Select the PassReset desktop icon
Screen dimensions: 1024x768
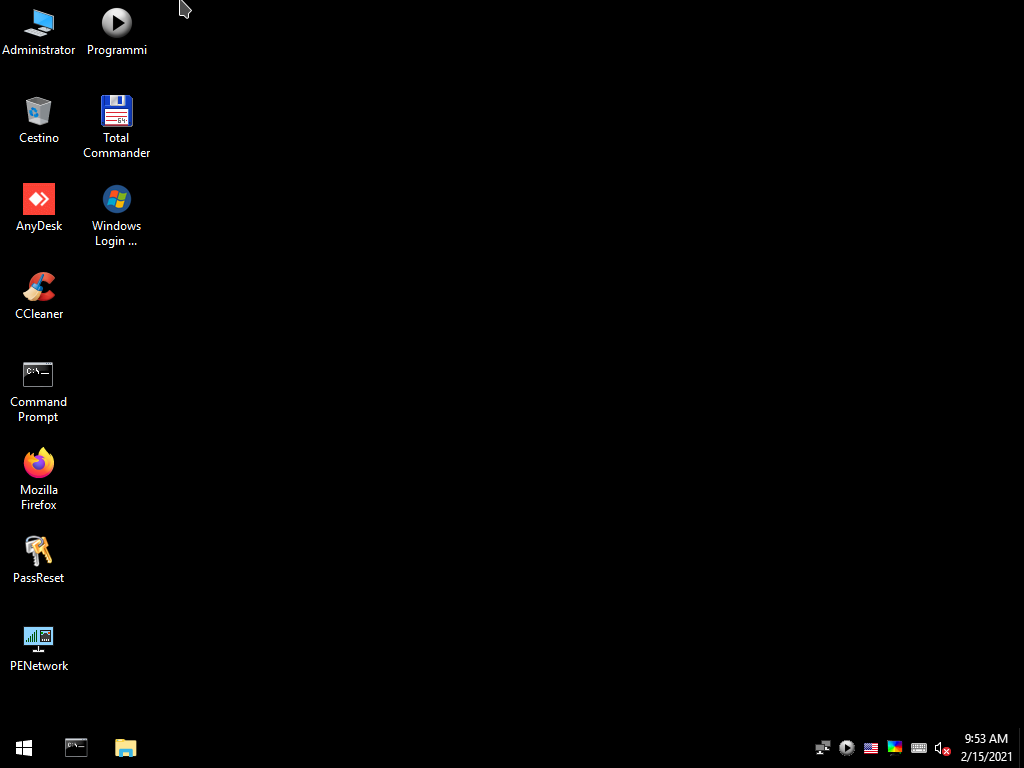pyautogui.click(x=39, y=560)
